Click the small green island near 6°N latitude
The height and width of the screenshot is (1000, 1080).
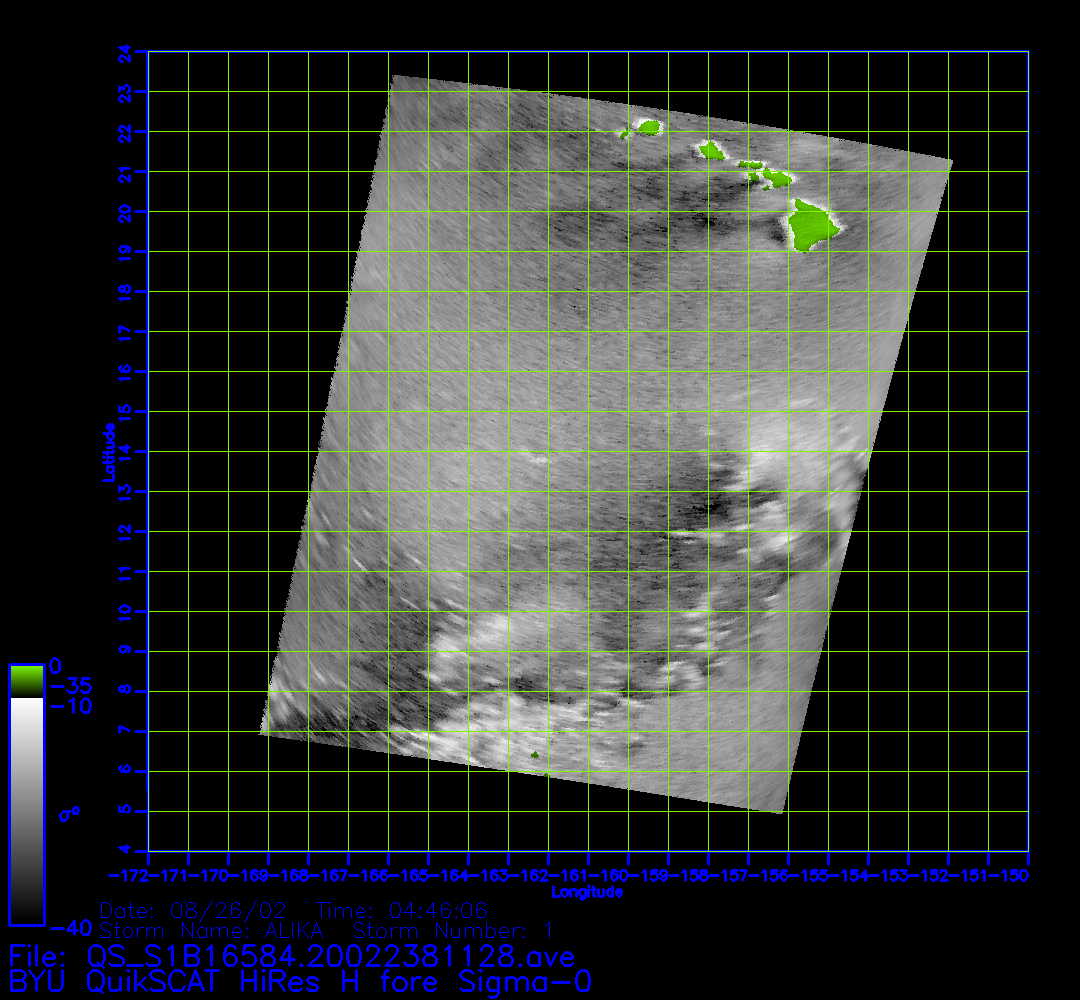point(535,755)
